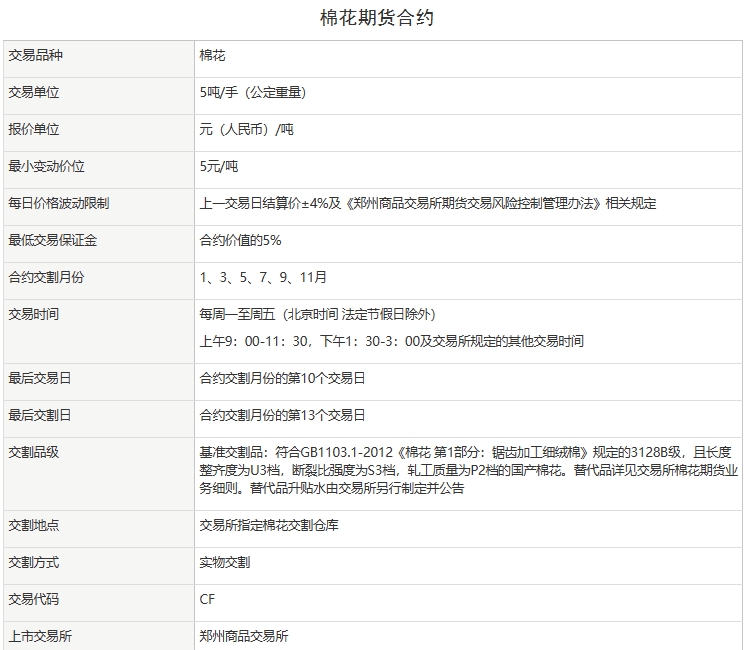This screenshot has width=747, height=650.
Task: Select the 郑州商品交易所 exchange value
Action: pos(244,636)
